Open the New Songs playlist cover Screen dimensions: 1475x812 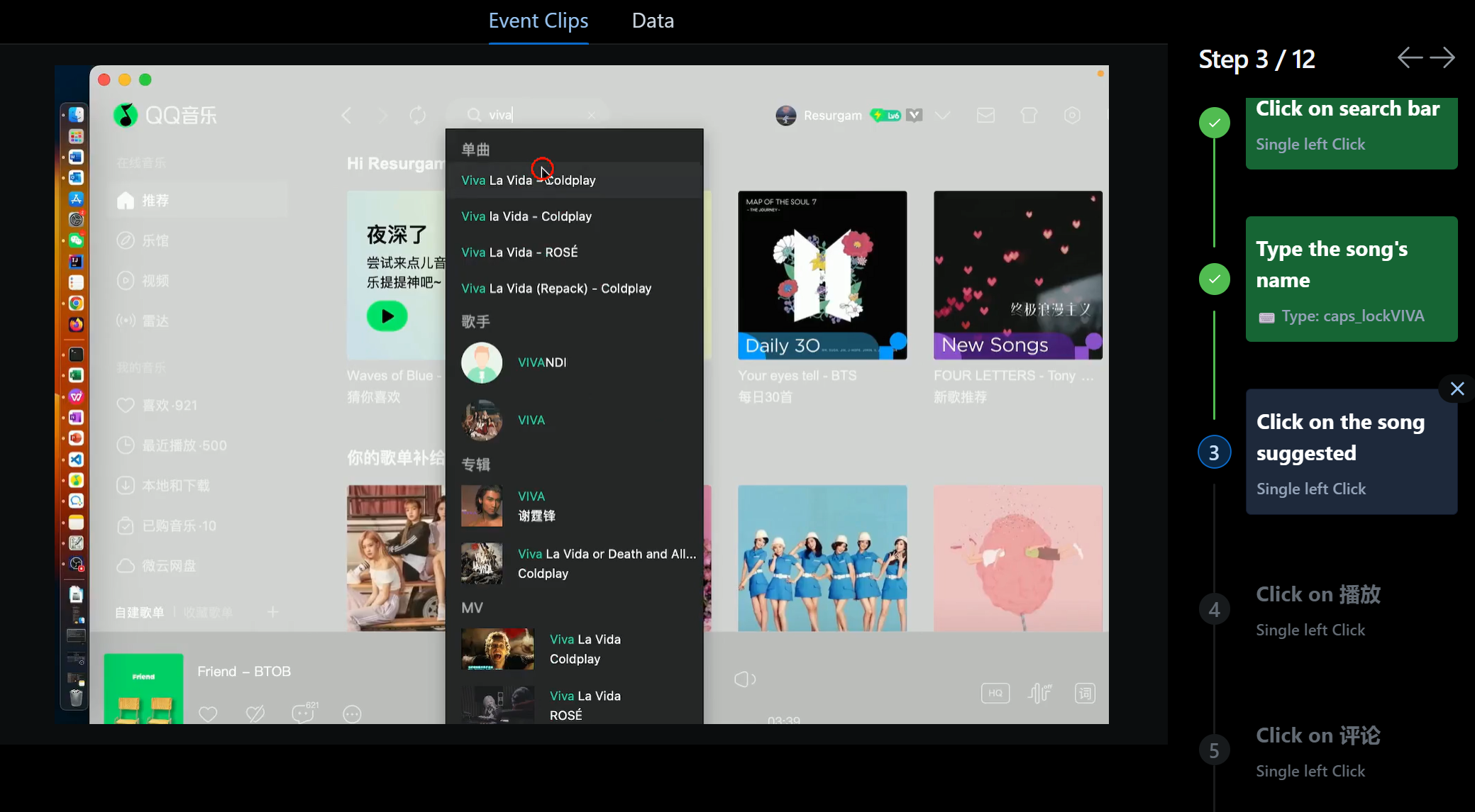[1018, 275]
